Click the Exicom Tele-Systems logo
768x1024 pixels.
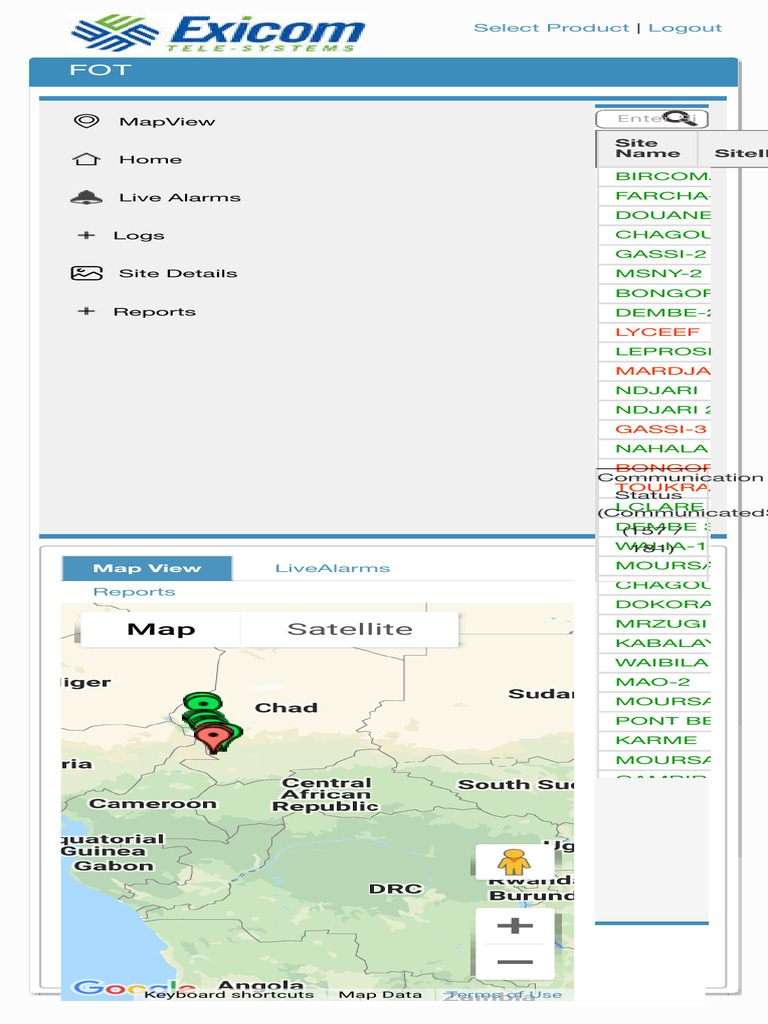217,33
